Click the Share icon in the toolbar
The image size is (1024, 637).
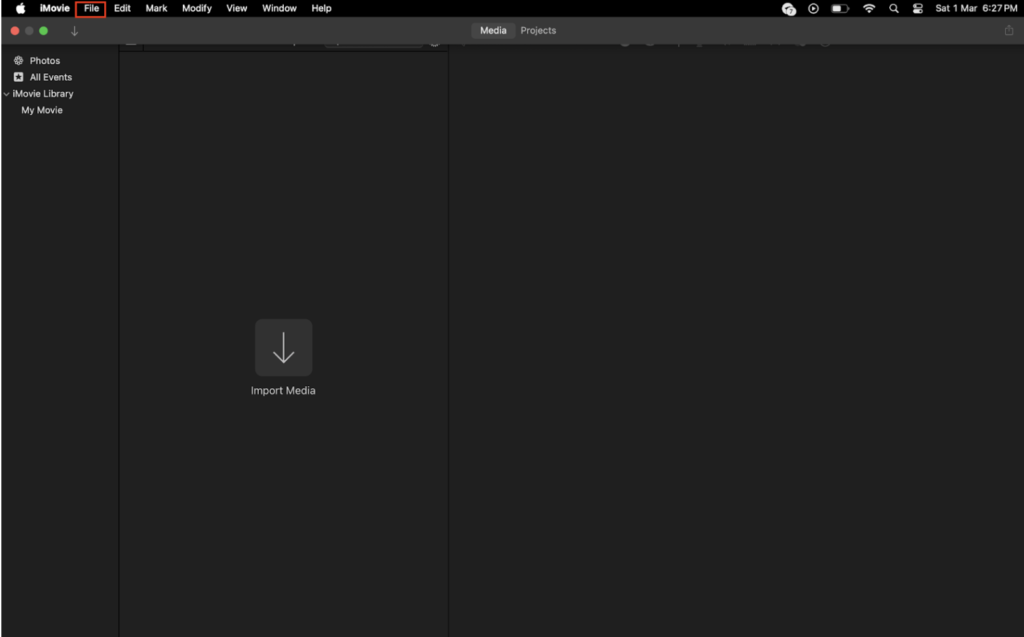pyautogui.click(x=1008, y=31)
